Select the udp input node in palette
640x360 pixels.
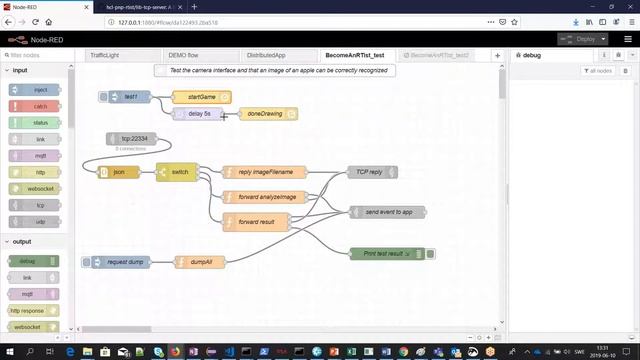[x=34, y=222]
